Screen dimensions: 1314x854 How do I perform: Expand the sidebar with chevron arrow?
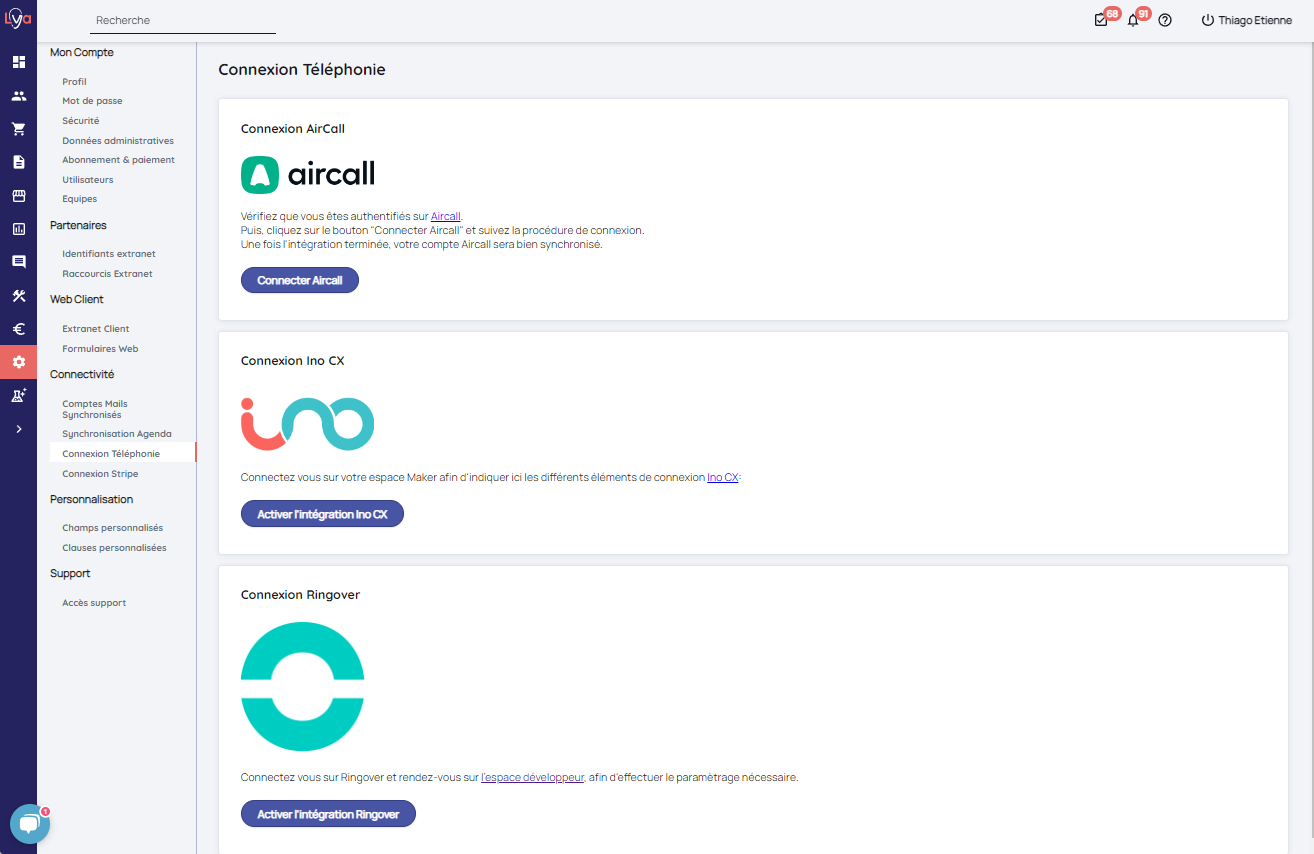[x=18, y=429]
